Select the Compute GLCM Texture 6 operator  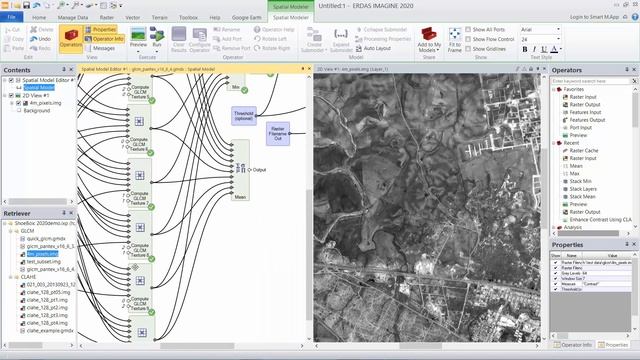pos(139,129)
